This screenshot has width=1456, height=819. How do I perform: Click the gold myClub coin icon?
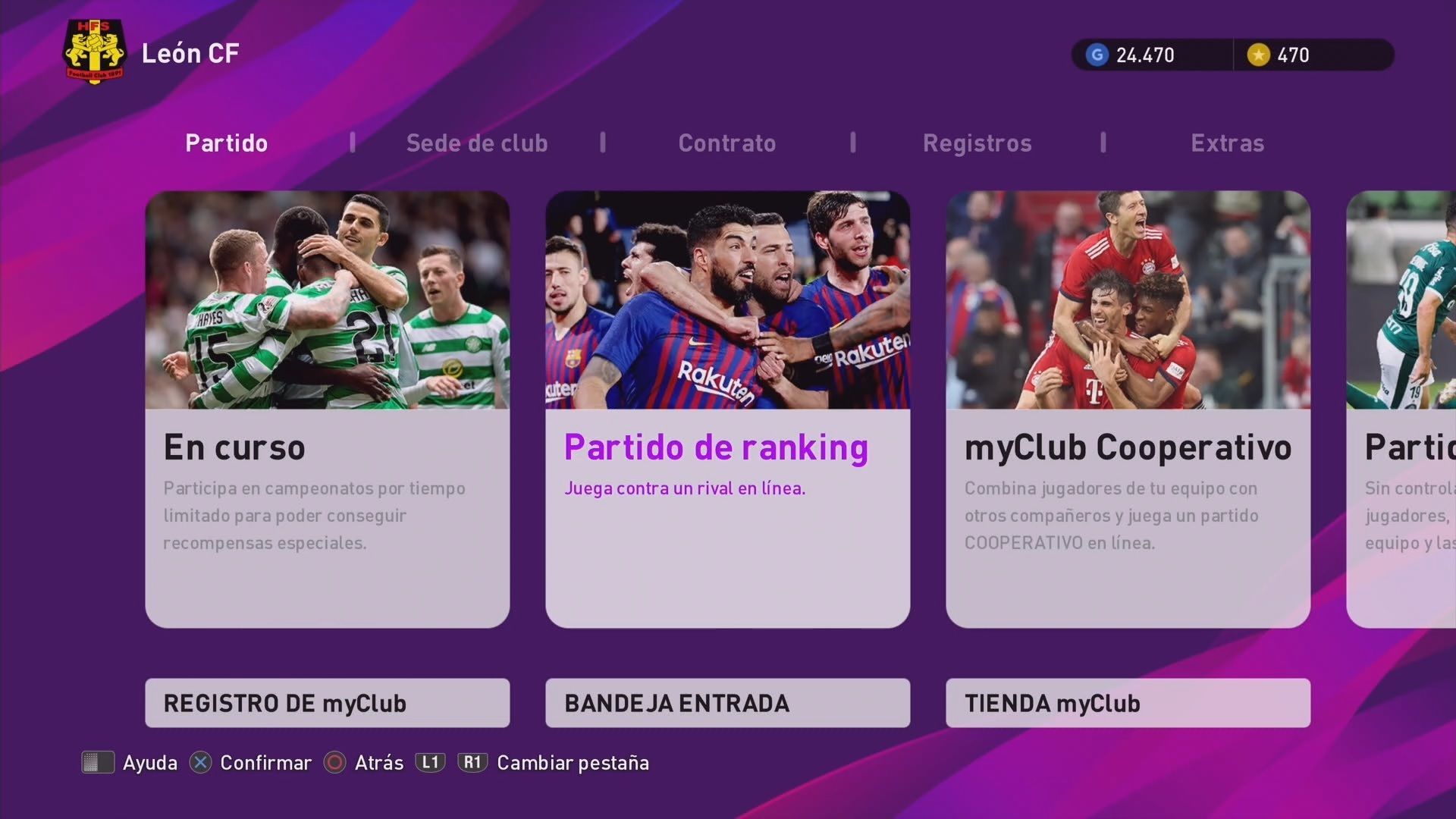click(1258, 55)
